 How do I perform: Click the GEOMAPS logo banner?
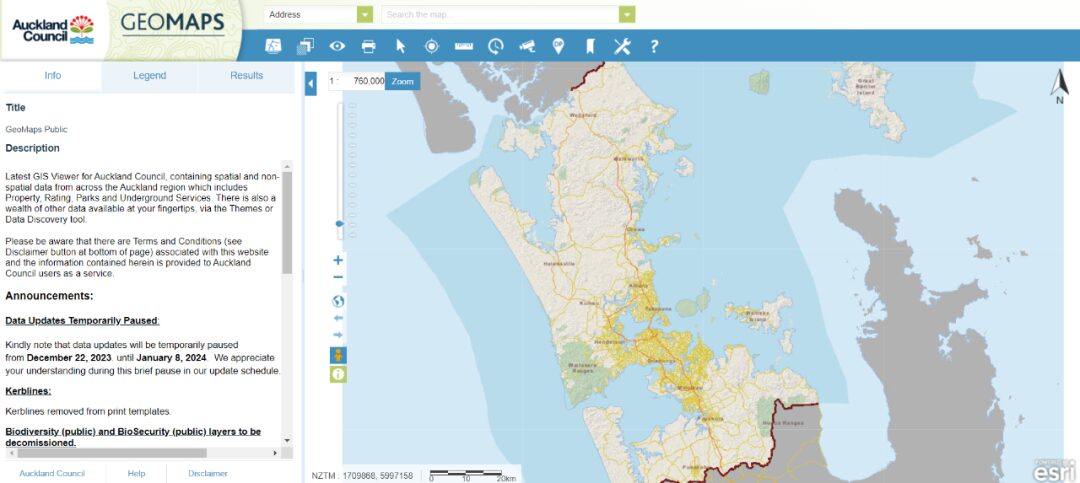(x=172, y=24)
